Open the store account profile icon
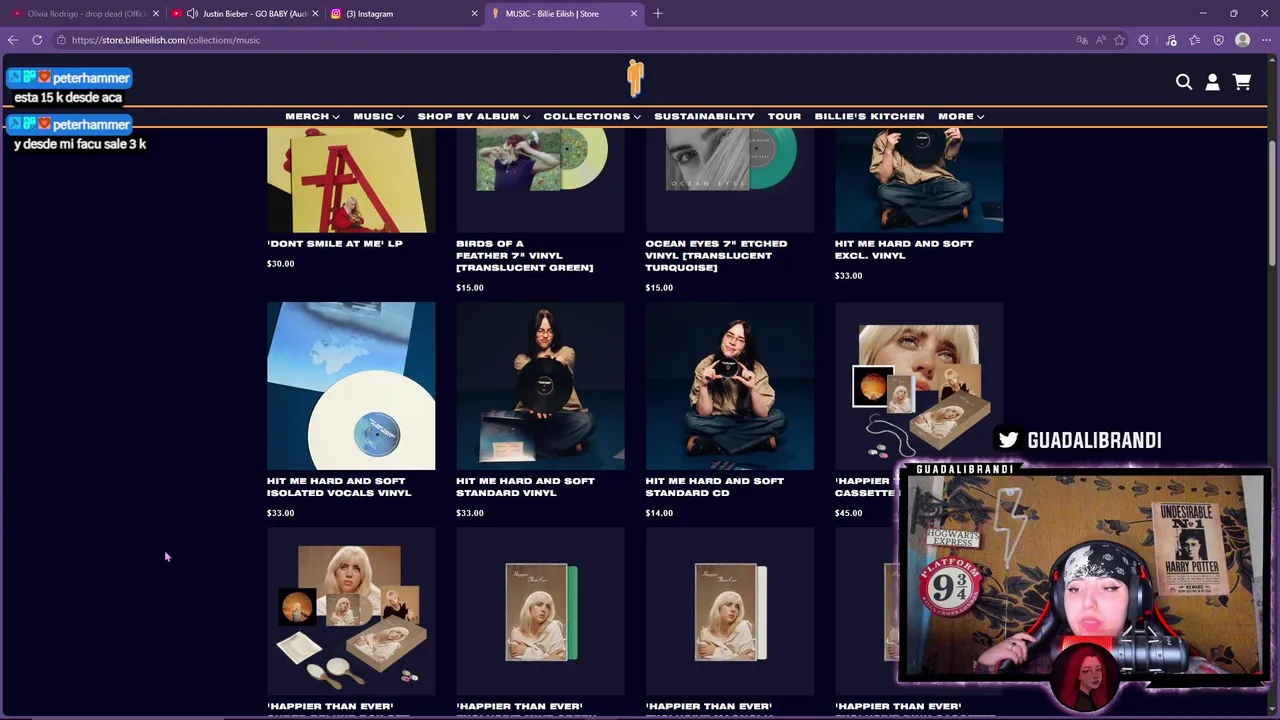This screenshot has height=720, width=1280. pyautogui.click(x=1212, y=82)
